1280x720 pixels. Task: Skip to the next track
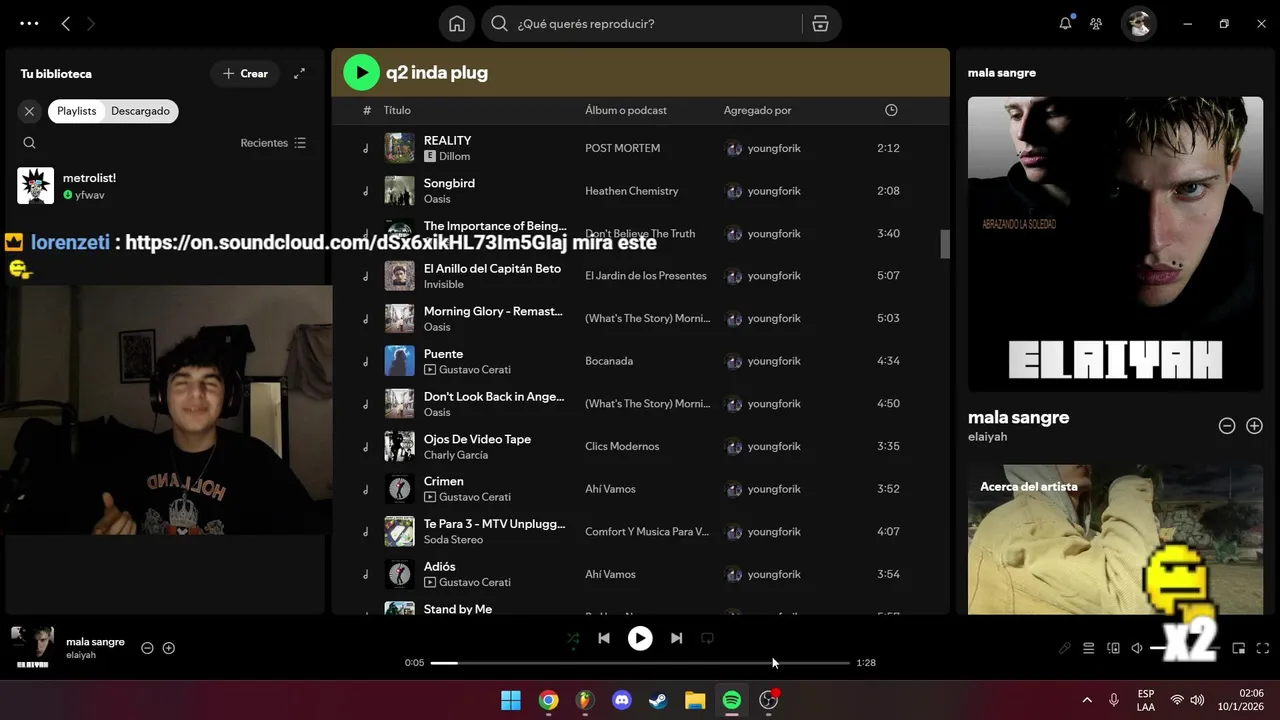[677, 638]
